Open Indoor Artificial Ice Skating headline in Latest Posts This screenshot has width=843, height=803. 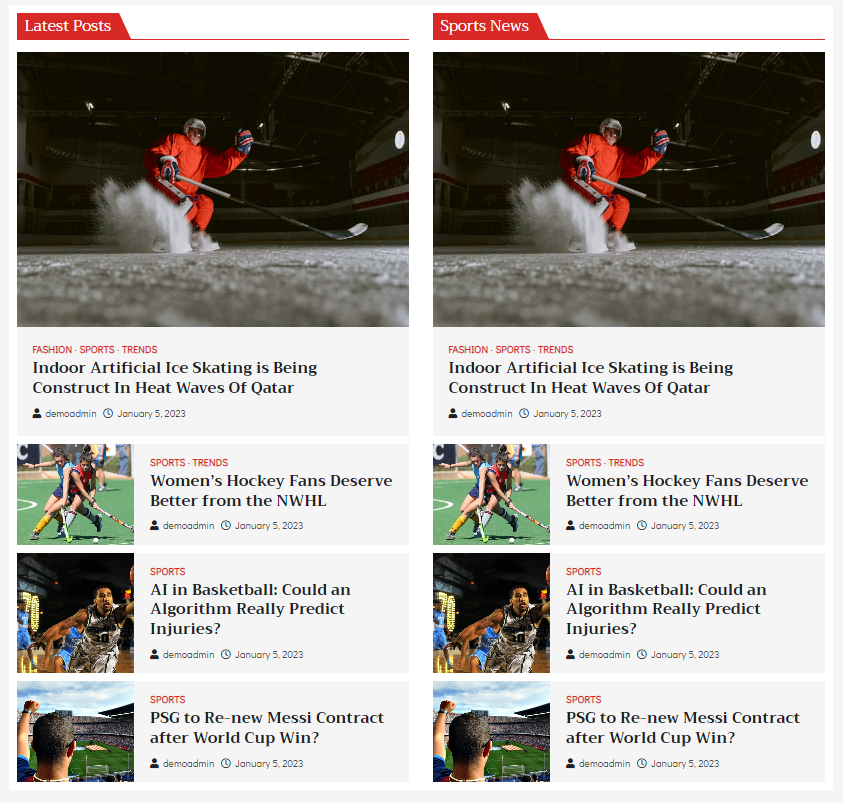(x=175, y=377)
